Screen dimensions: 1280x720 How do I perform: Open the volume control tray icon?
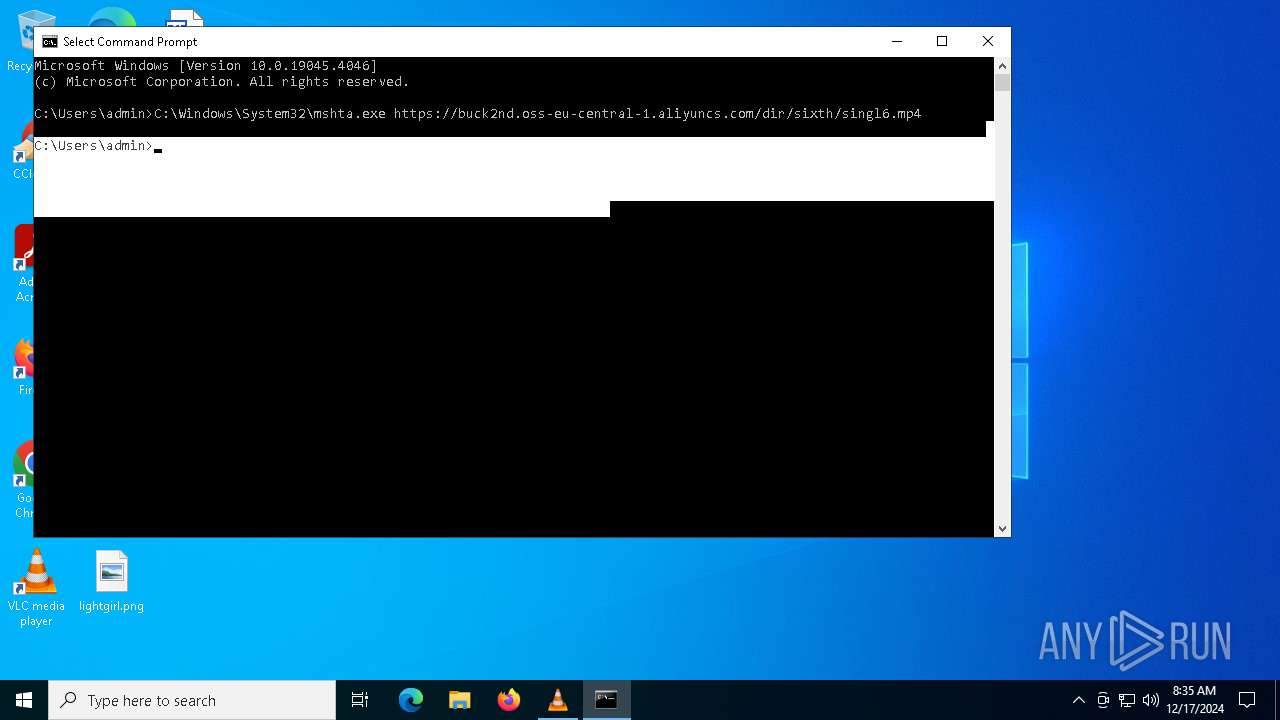pyautogui.click(x=1150, y=700)
